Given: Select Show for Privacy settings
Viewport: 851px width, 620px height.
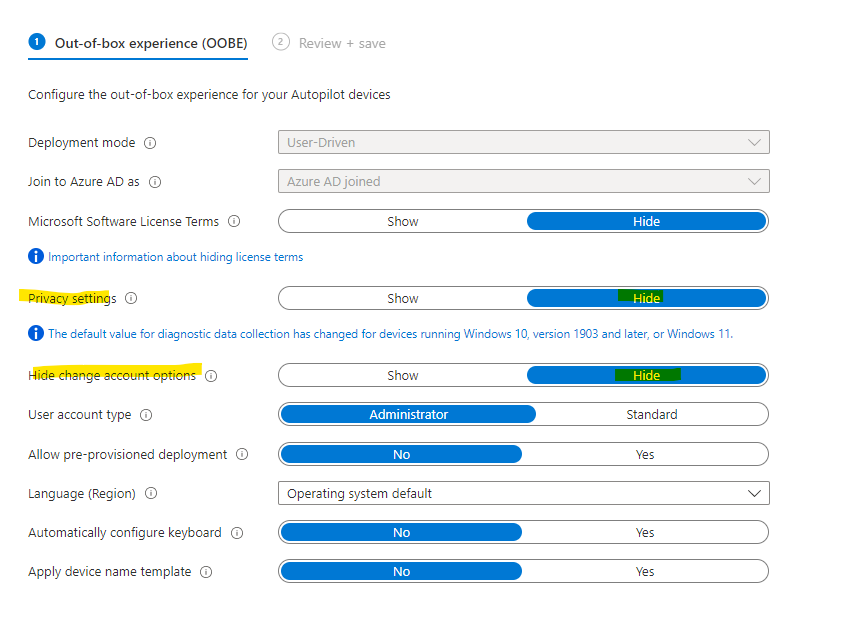Looking at the screenshot, I should [x=402, y=297].
